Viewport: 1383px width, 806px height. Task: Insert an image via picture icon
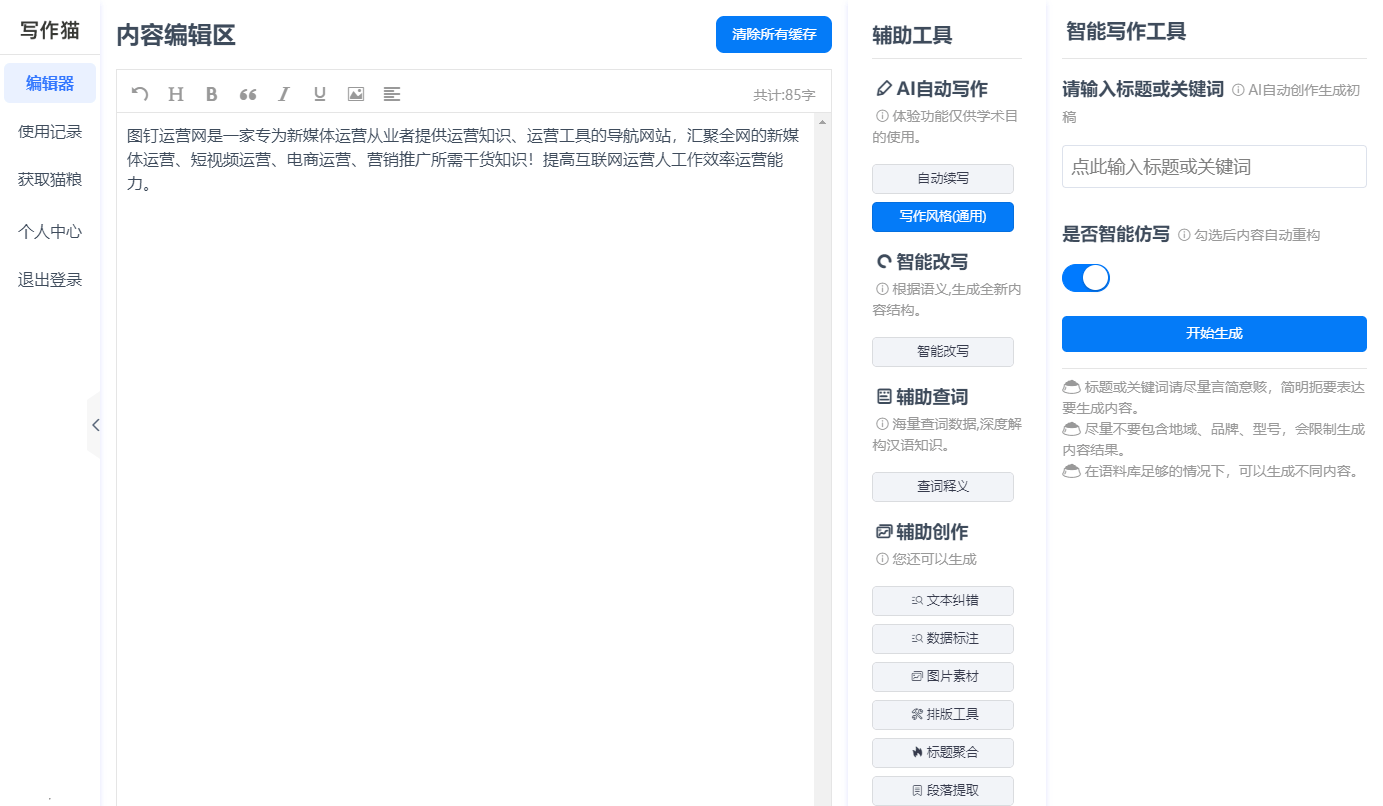click(356, 94)
